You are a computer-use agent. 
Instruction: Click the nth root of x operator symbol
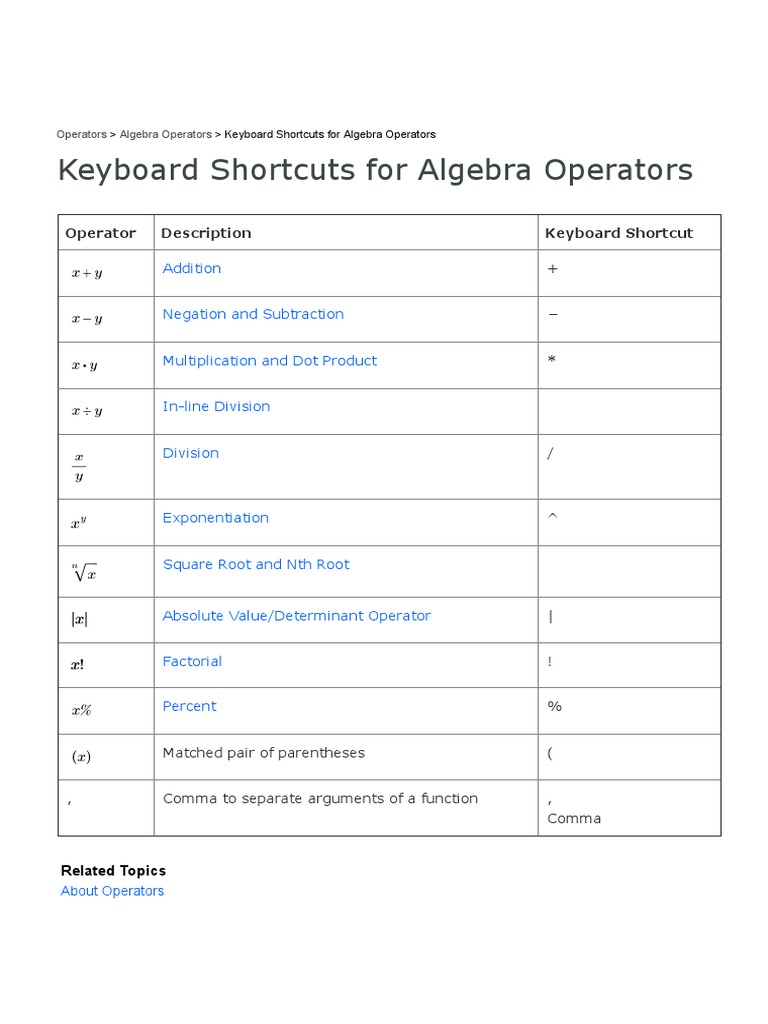85,572
